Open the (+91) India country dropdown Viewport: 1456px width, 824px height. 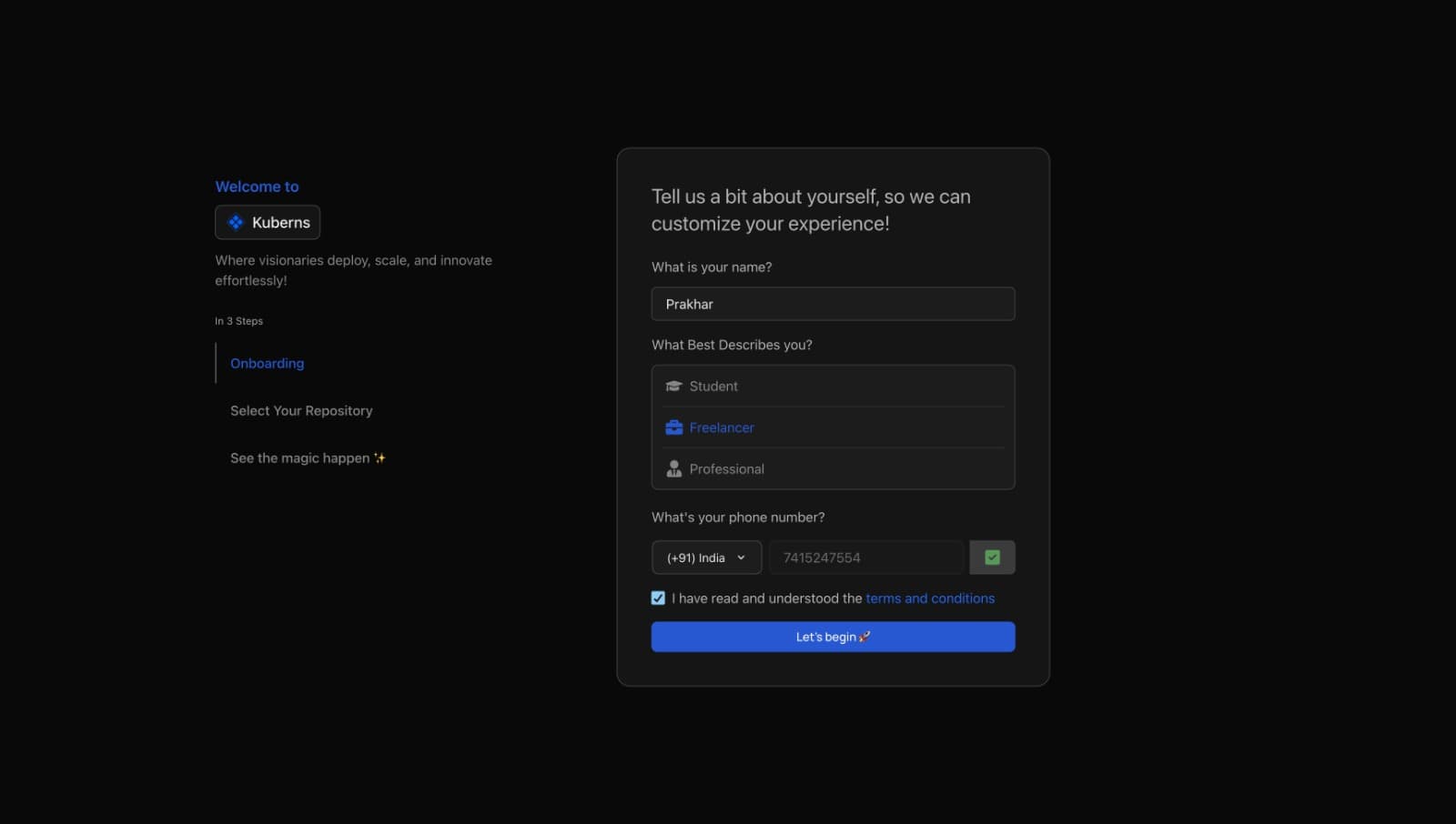(706, 558)
